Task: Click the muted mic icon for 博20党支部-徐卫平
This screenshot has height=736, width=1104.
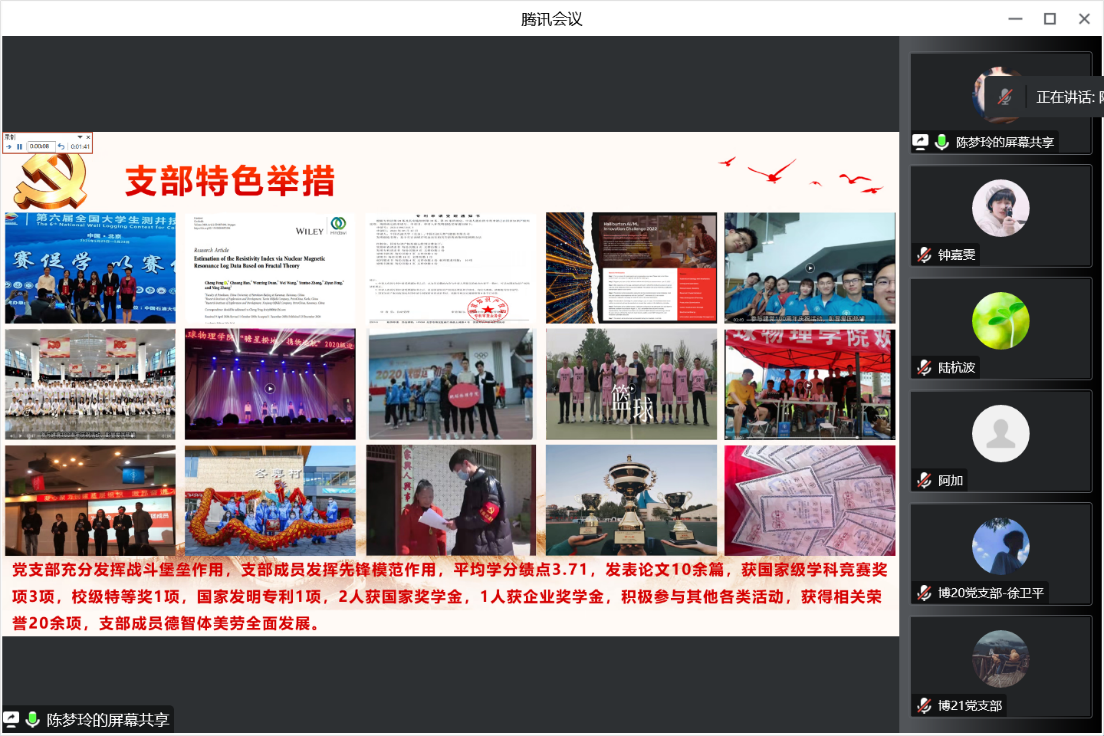Action: (x=924, y=593)
